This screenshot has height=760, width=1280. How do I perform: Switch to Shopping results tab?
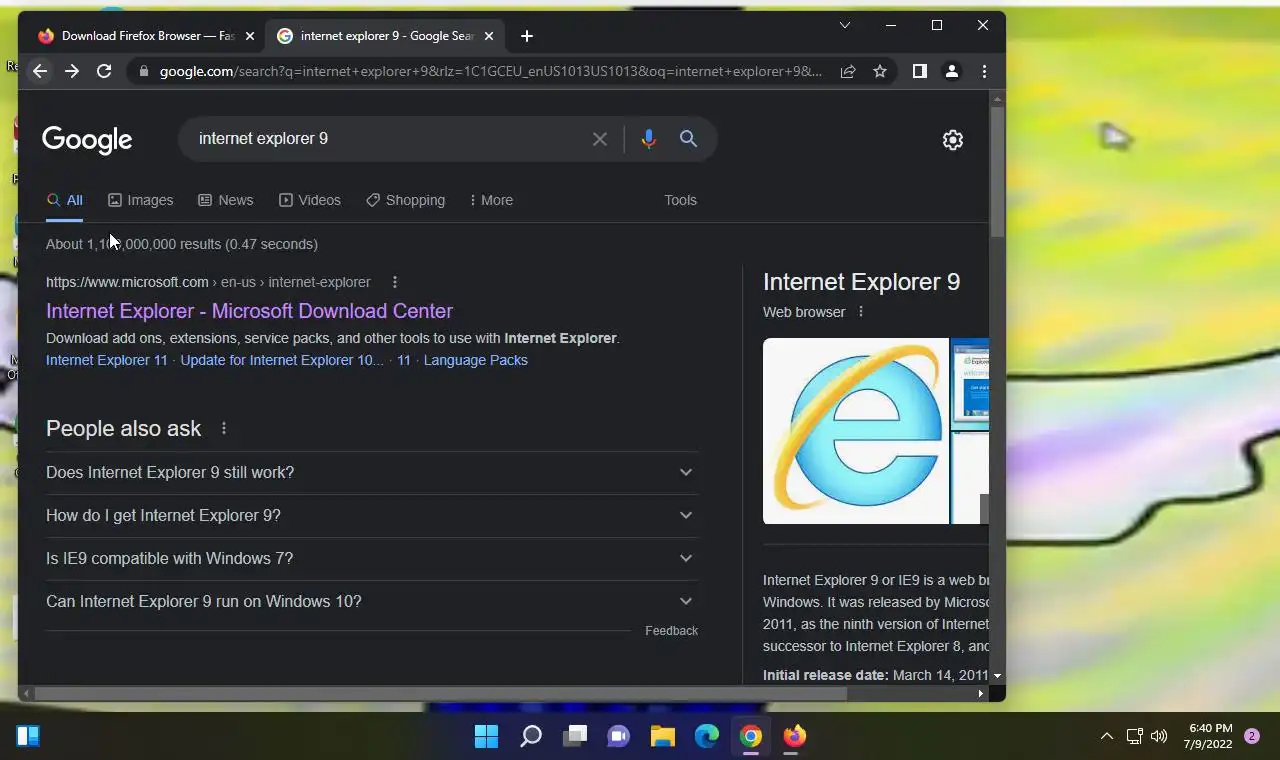pyautogui.click(x=405, y=200)
